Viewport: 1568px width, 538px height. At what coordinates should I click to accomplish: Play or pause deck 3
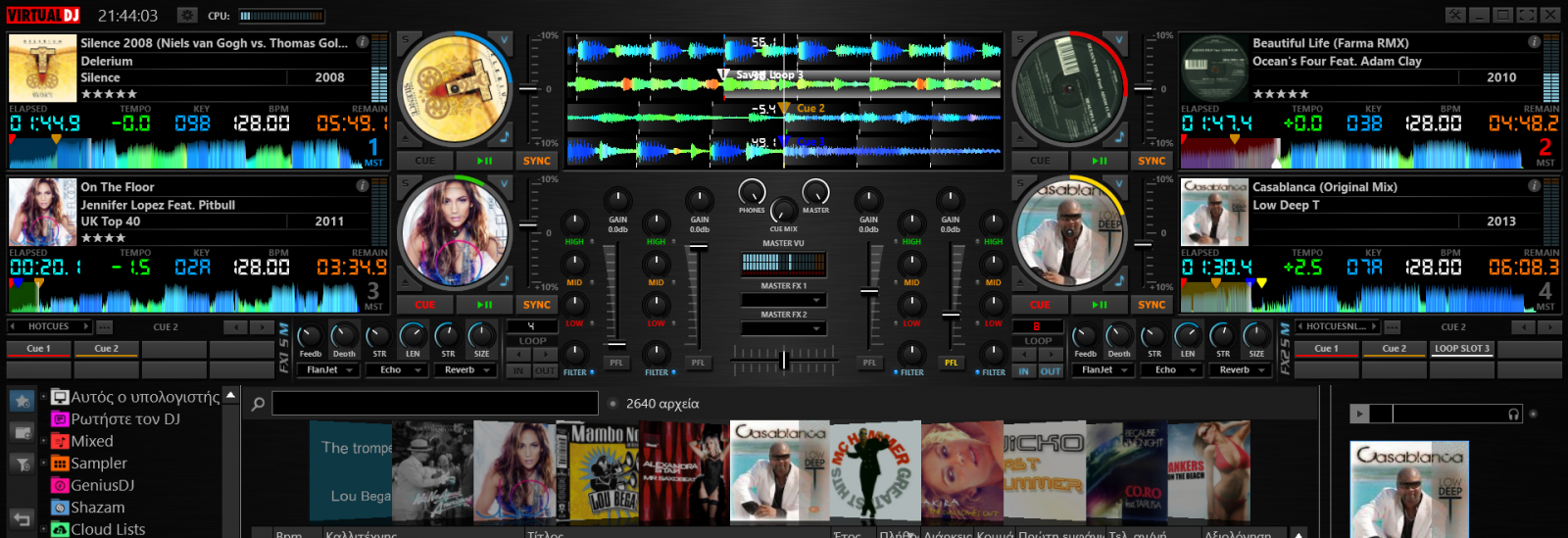point(485,305)
